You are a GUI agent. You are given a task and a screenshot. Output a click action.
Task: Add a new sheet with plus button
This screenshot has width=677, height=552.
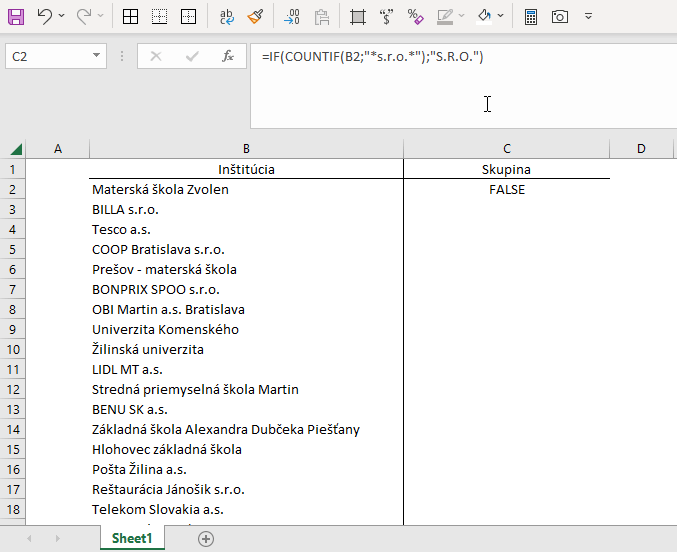(x=206, y=539)
